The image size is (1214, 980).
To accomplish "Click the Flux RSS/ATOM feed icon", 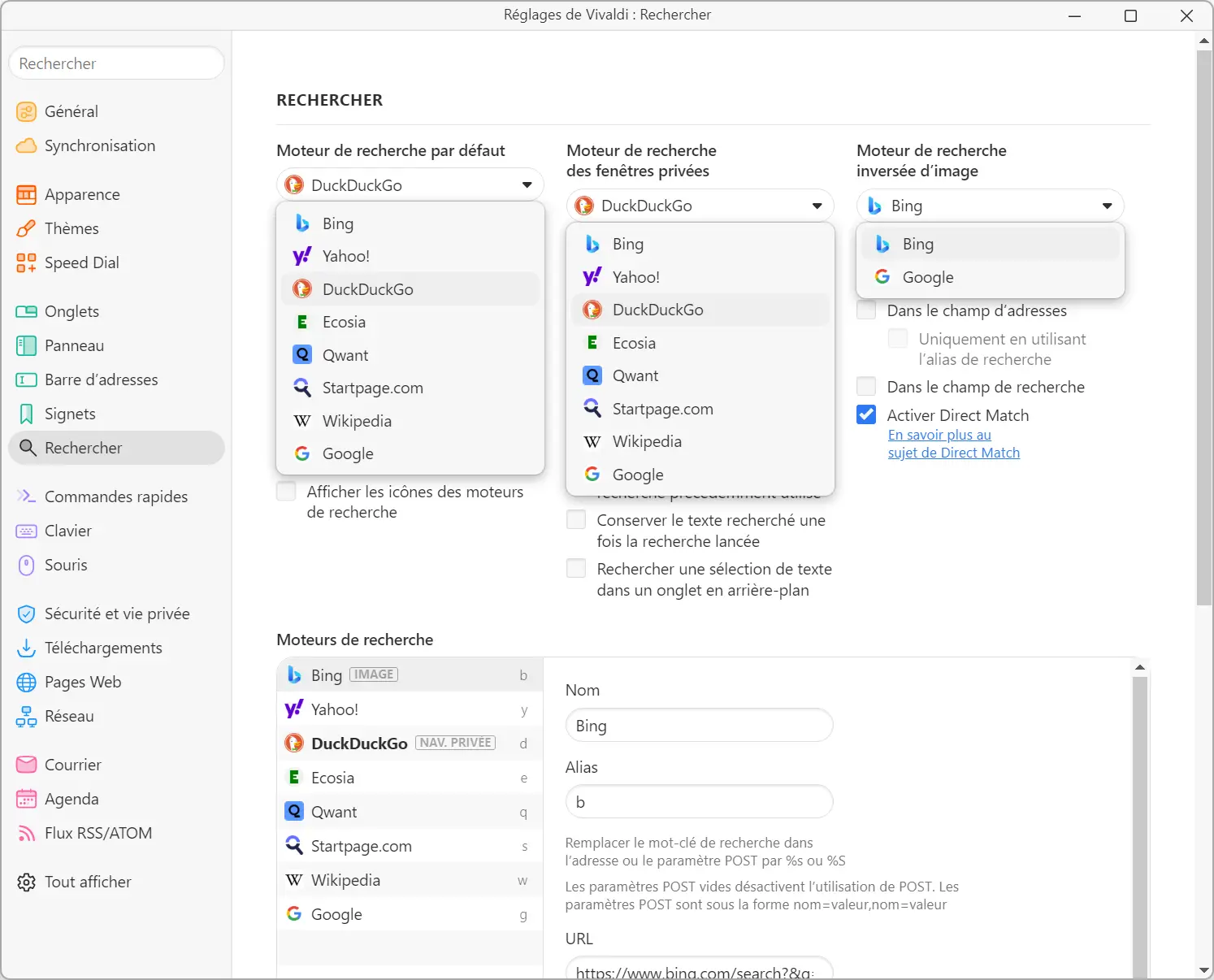I will click(27, 833).
